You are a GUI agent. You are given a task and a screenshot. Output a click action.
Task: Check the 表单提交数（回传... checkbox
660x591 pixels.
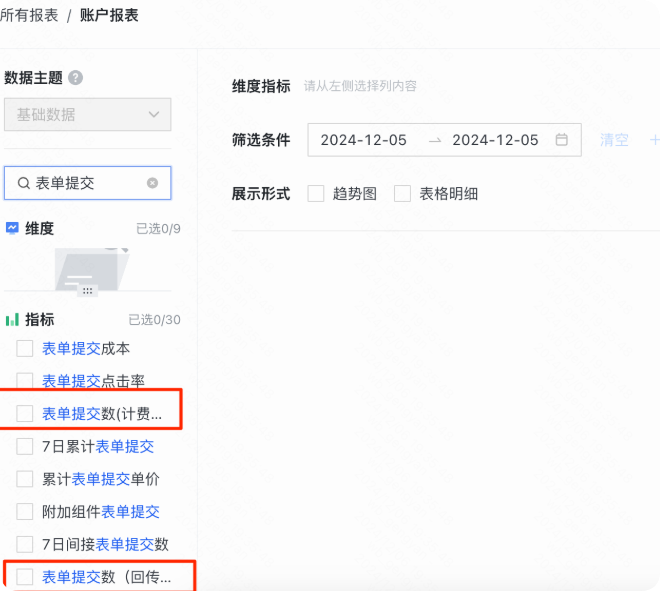click(x=25, y=577)
